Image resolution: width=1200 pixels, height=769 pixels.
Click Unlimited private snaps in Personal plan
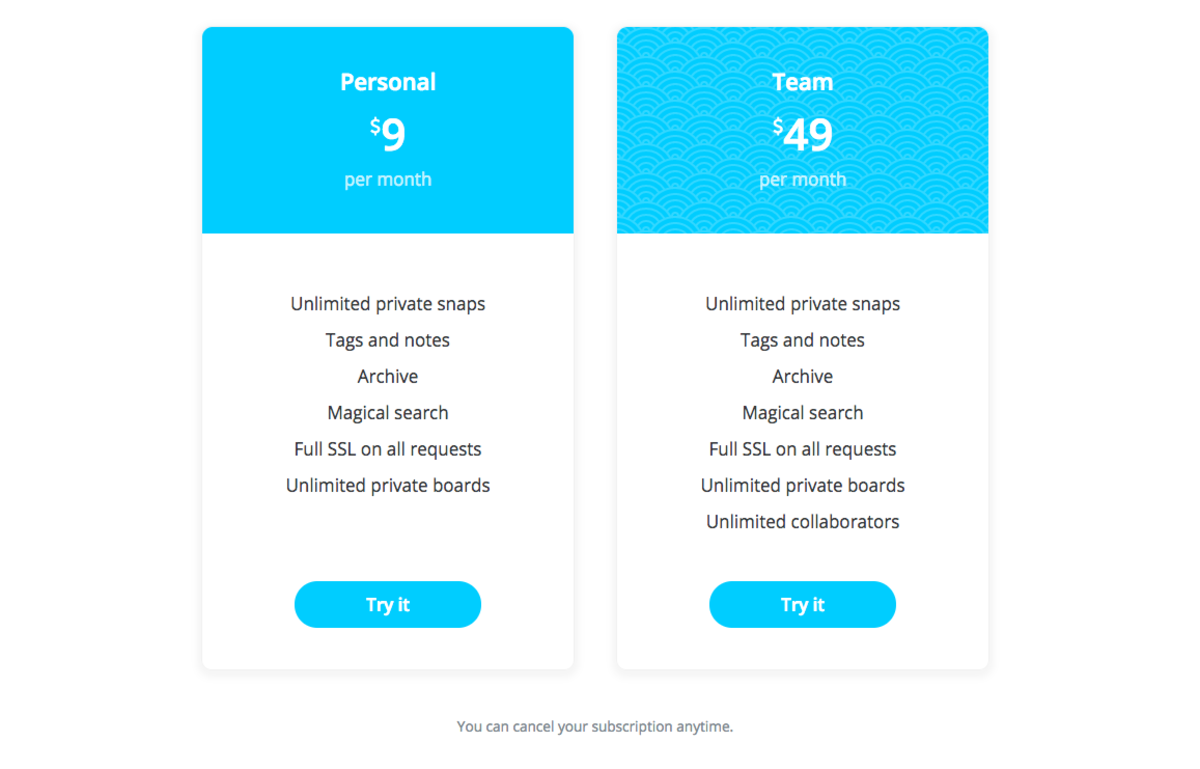[388, 303]
